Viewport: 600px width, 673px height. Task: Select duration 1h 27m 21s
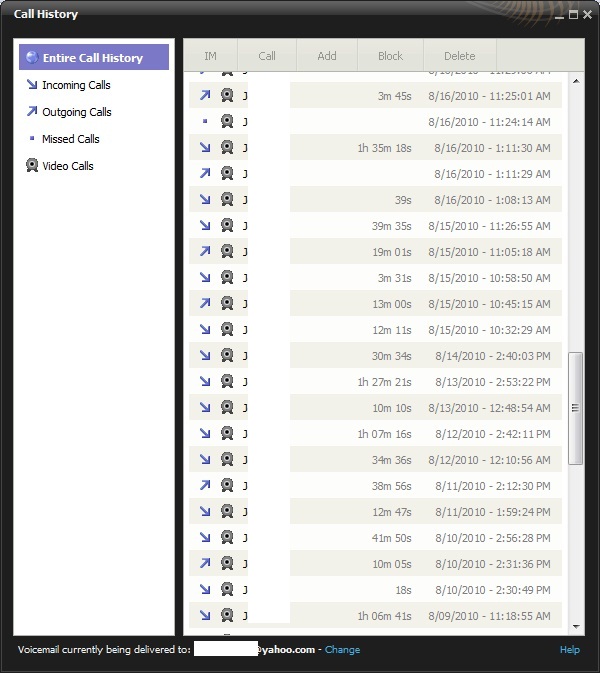[x=385, y=382]
